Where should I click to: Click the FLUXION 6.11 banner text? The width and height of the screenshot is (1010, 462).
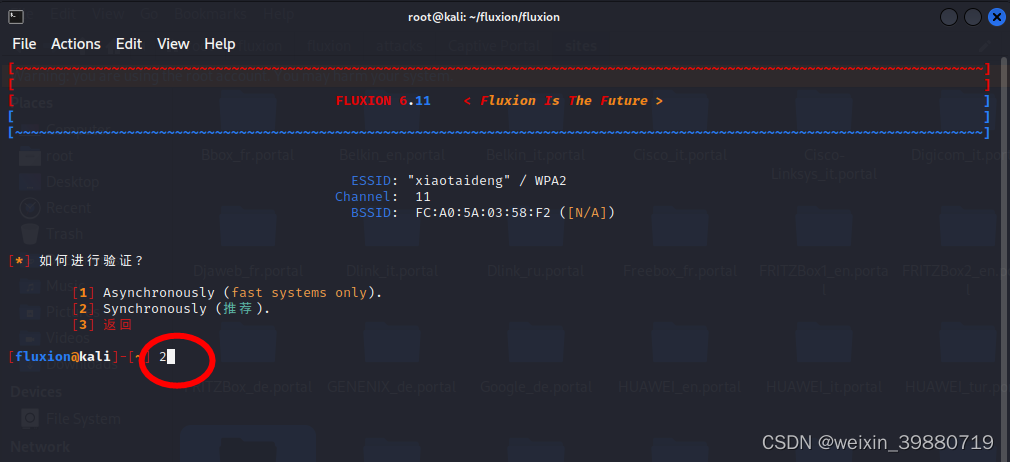coord(383,101)
